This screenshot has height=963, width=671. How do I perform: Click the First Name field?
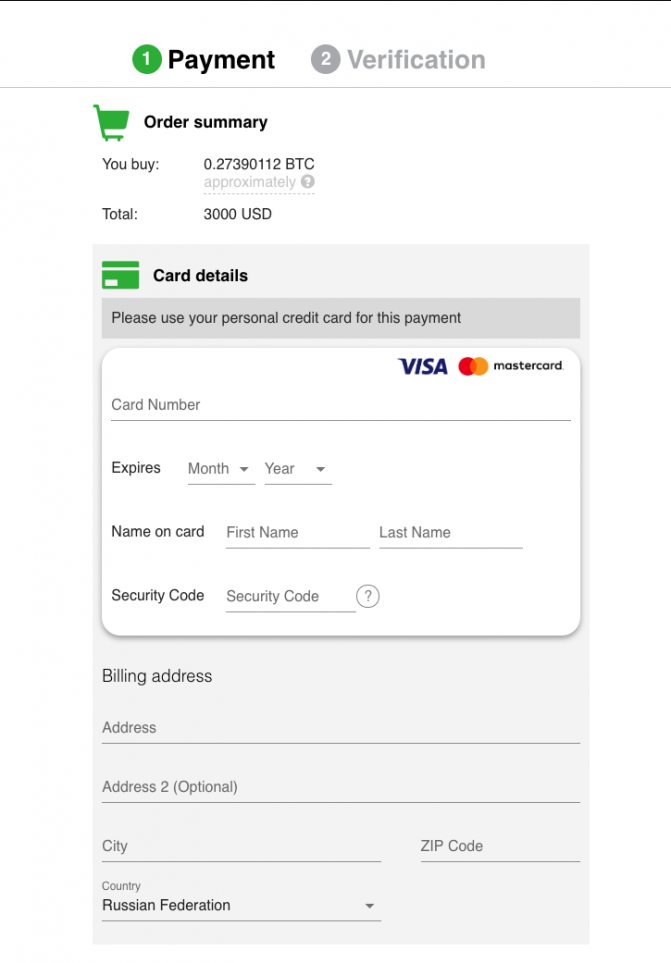click(x=297, y=533)
